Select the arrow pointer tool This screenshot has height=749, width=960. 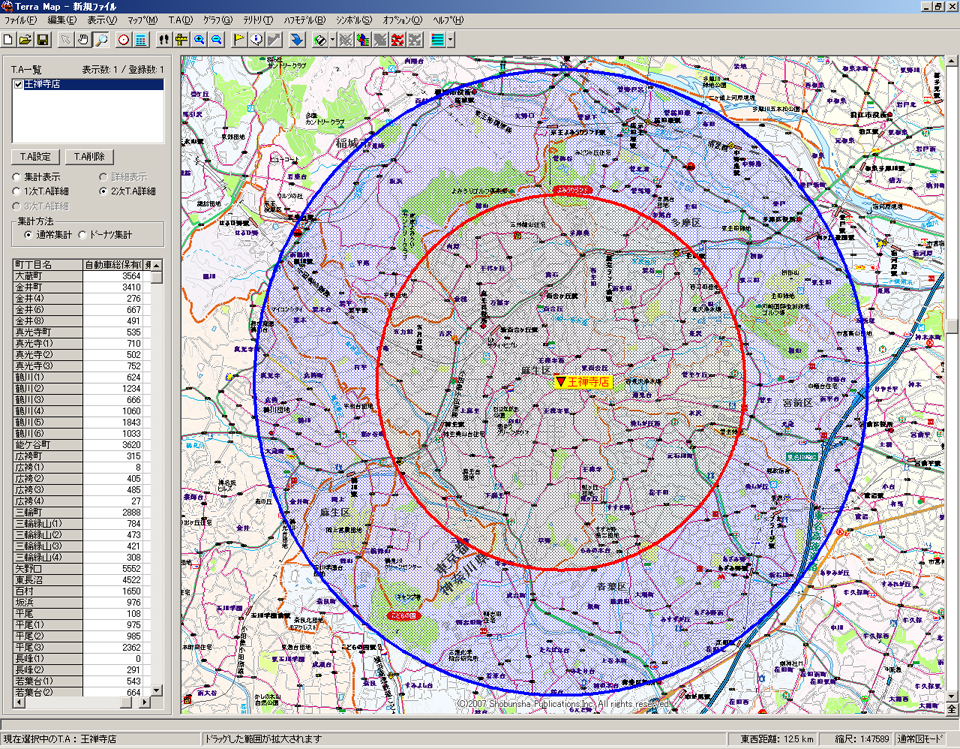point(66,40)
